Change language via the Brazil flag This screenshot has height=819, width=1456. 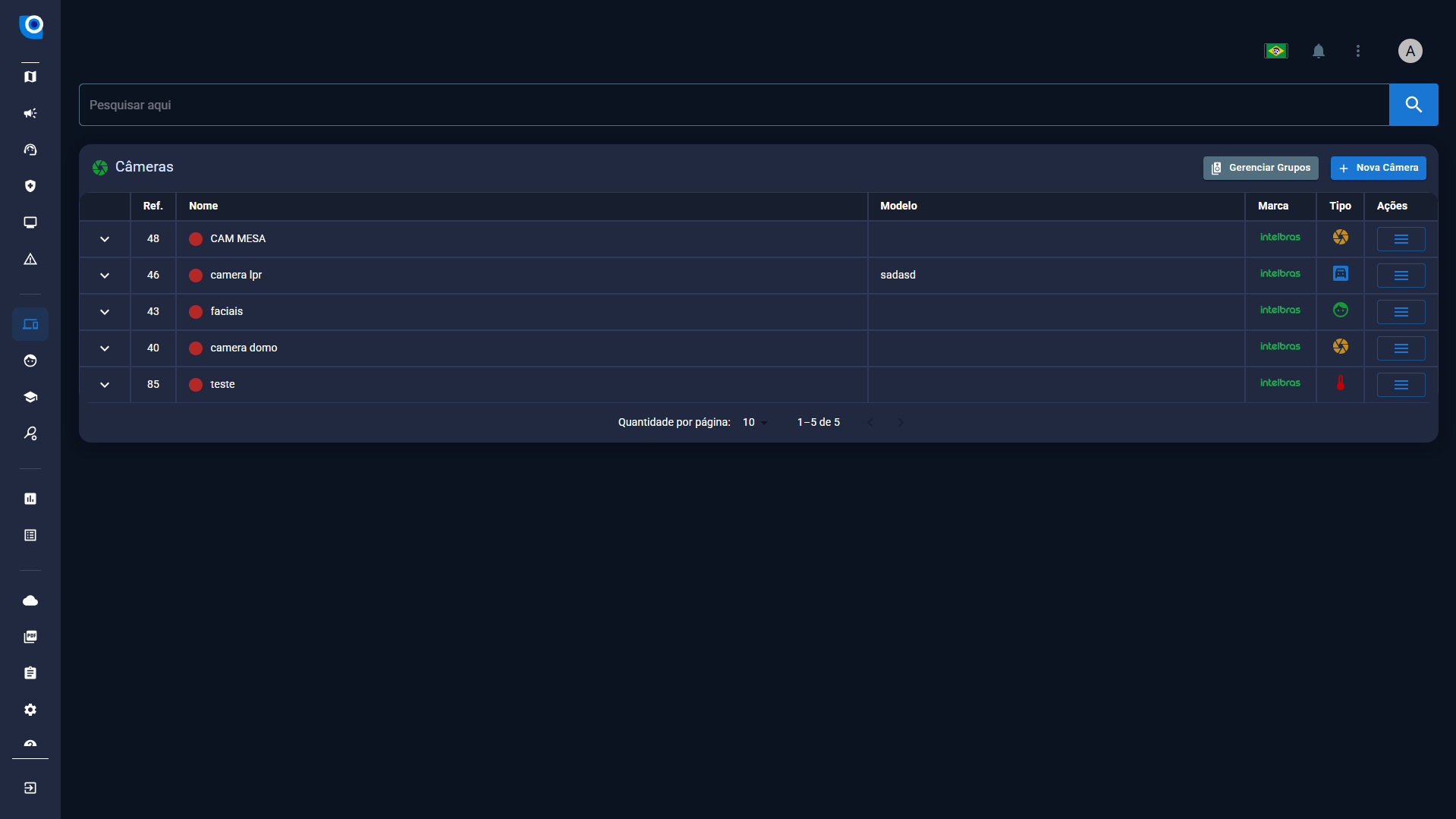[x=1276, y=51]
